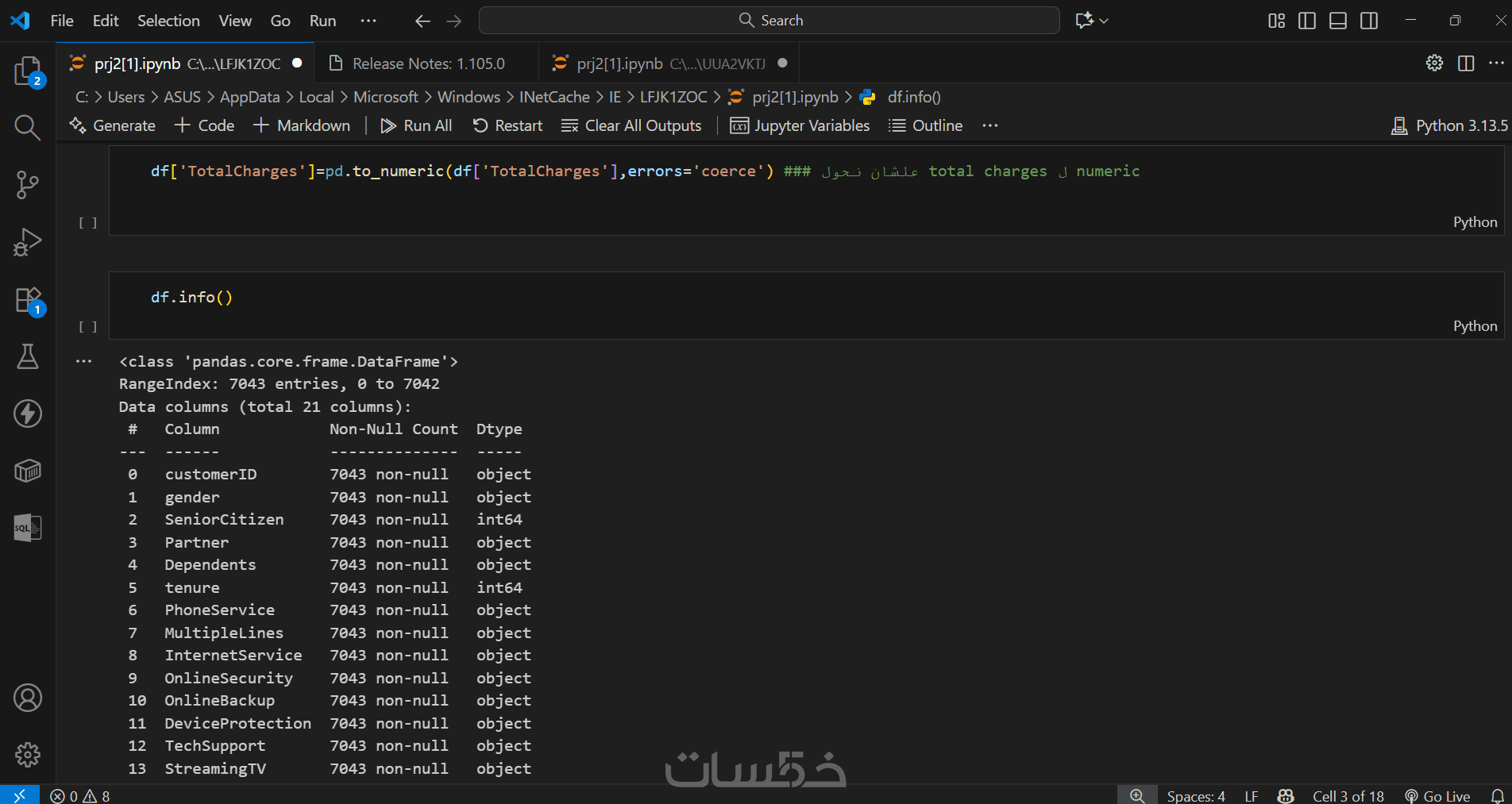The width and height of the screenshot is (1512, 804).
Task: Toggle the secondary side bar layout button
Action: click(x=1369, y=21)
